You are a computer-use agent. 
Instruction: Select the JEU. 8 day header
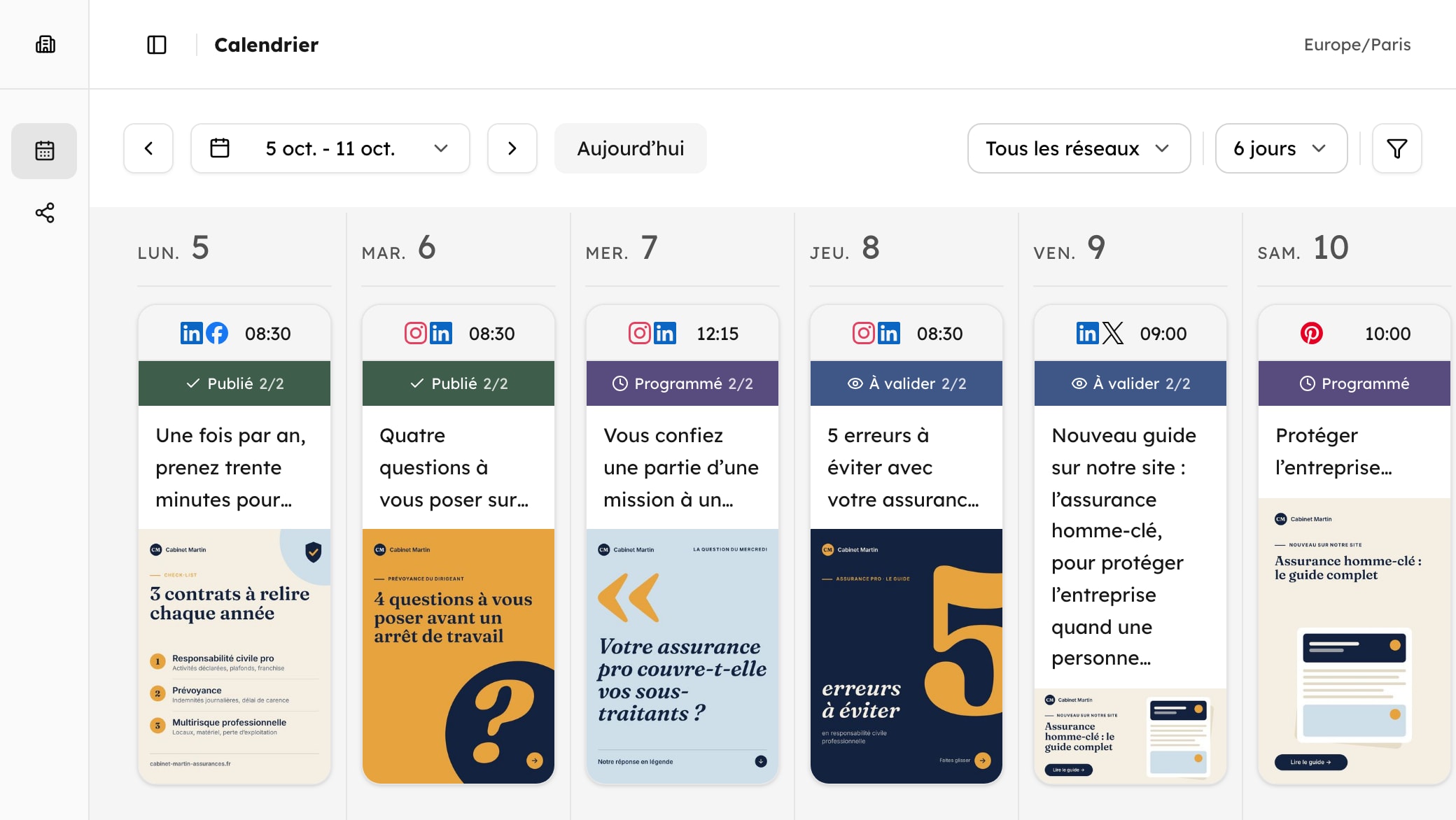845,248
